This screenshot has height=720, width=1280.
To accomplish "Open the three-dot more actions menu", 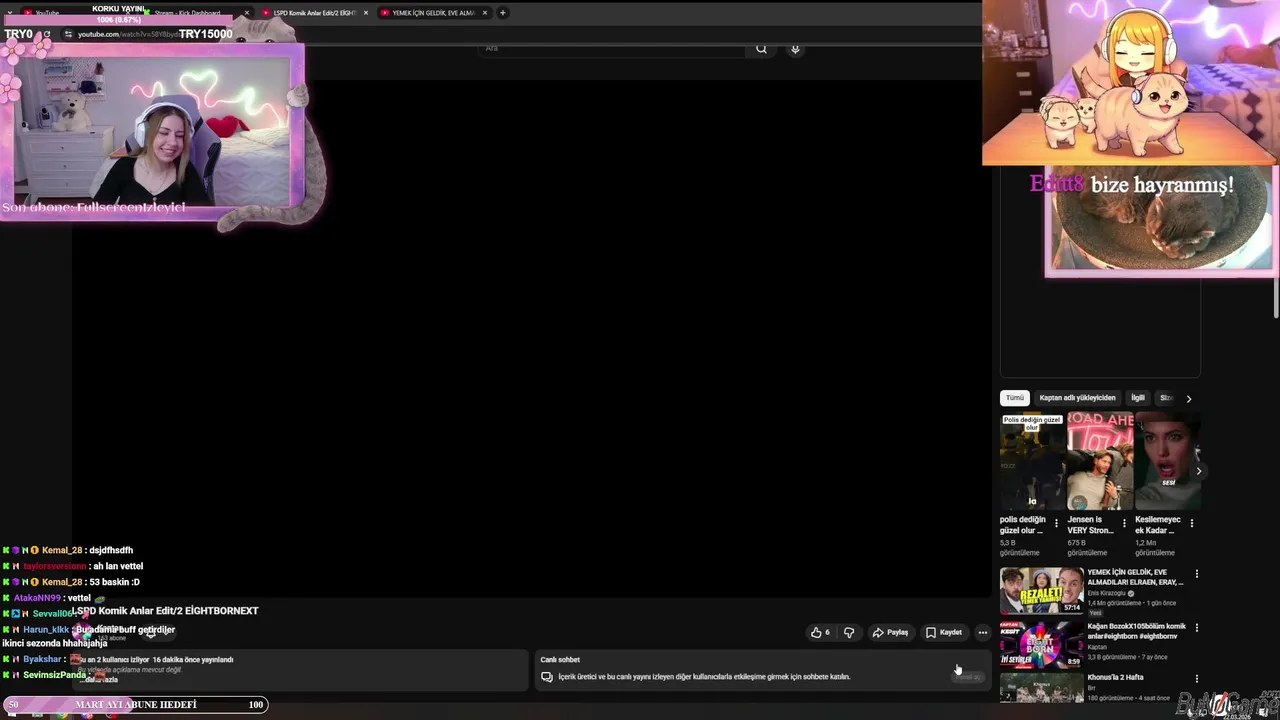I will coord(982,632).
